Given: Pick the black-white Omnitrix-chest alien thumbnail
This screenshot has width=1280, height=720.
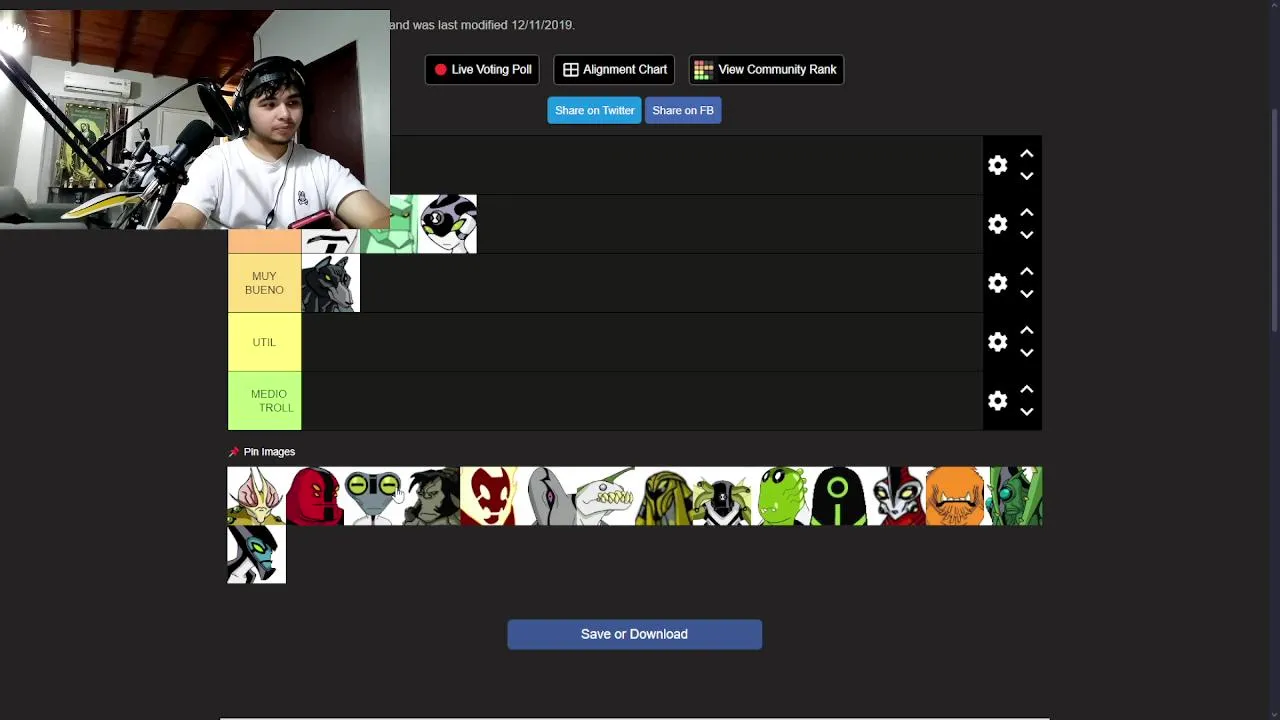Looking at the screenshot, I should [722, 496].
